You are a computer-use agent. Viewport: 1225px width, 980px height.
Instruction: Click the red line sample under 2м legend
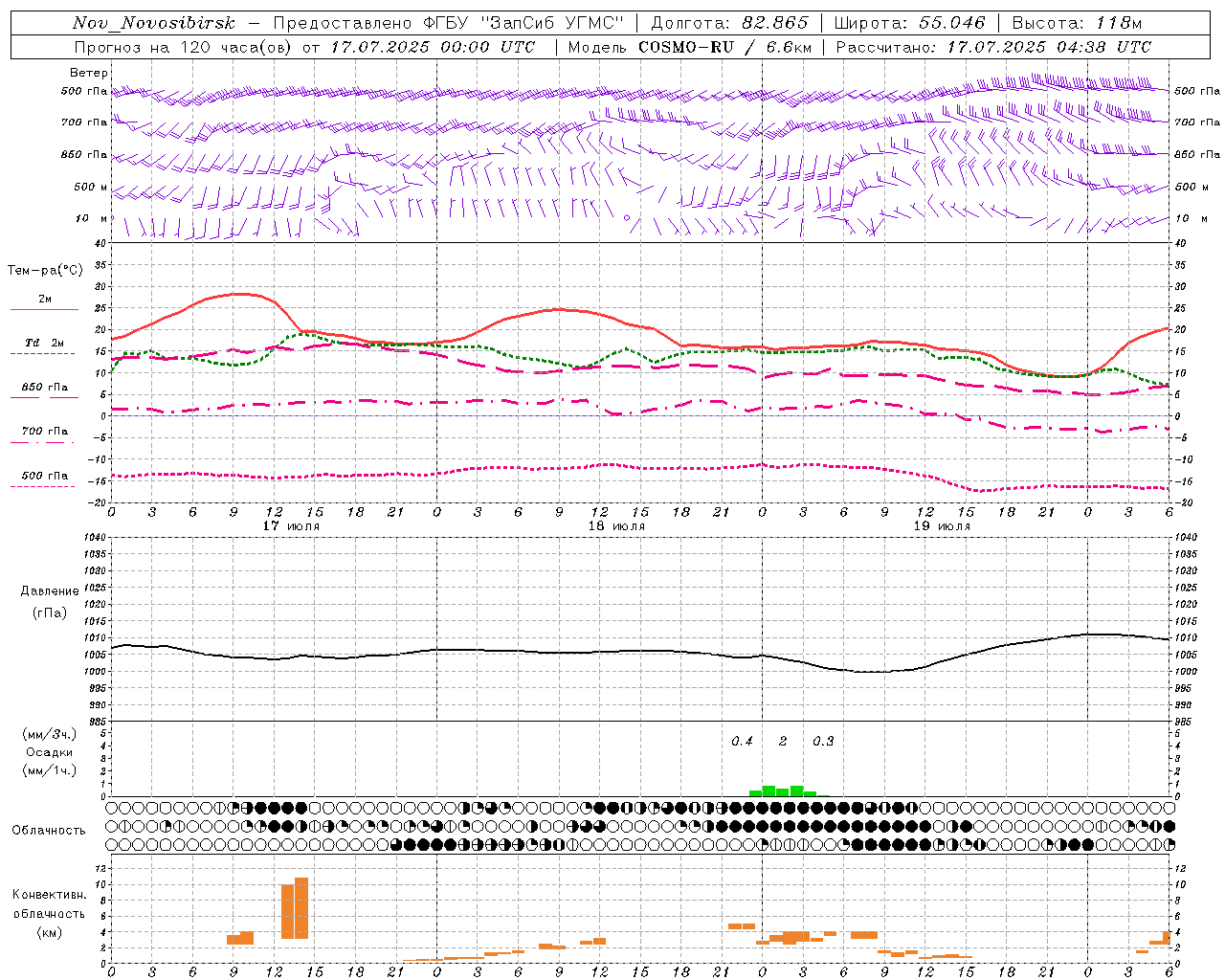44,309
